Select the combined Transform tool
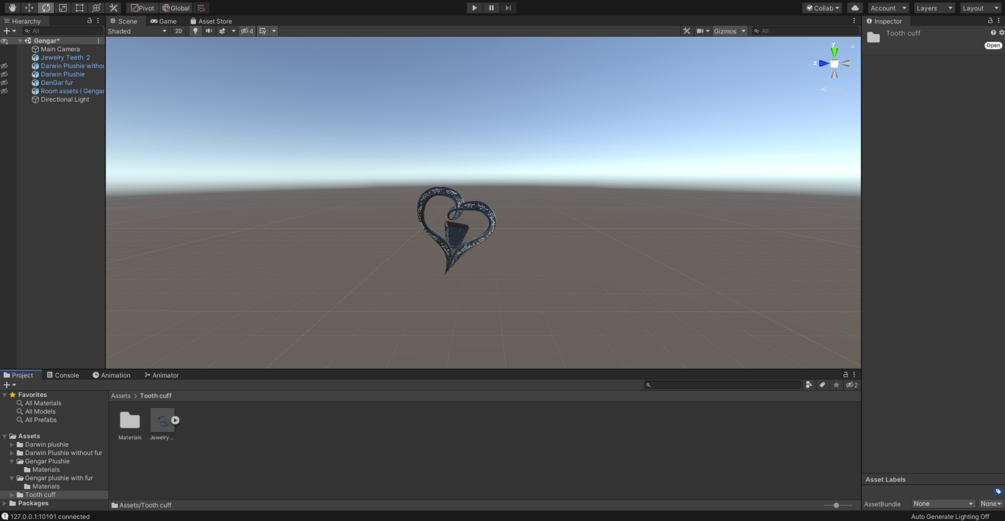Image resolution: width=1005 pixels, height=521 pixels. click(x=96, y=8)
